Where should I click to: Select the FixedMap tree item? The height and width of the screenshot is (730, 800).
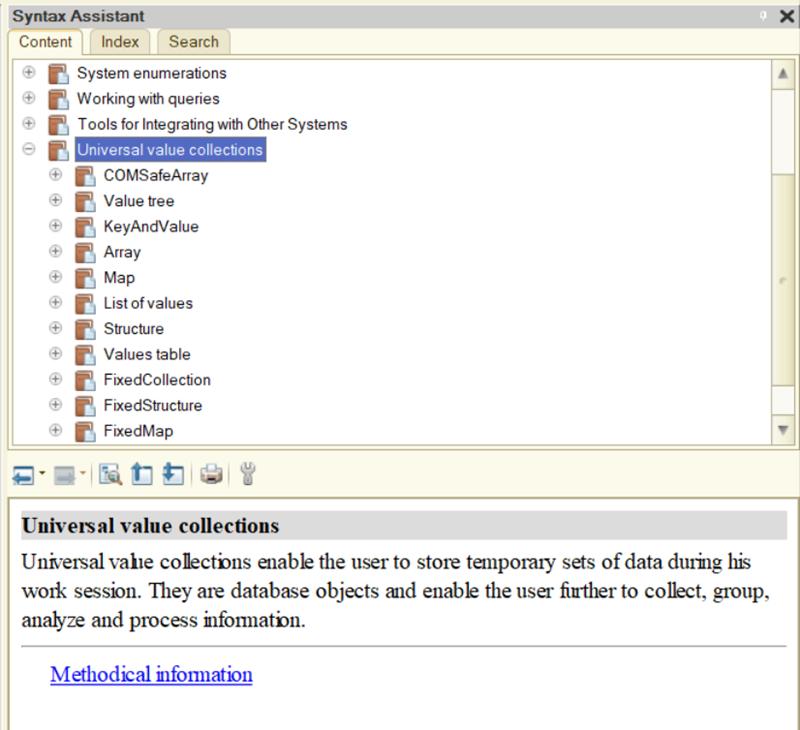[x=138, y=431]
